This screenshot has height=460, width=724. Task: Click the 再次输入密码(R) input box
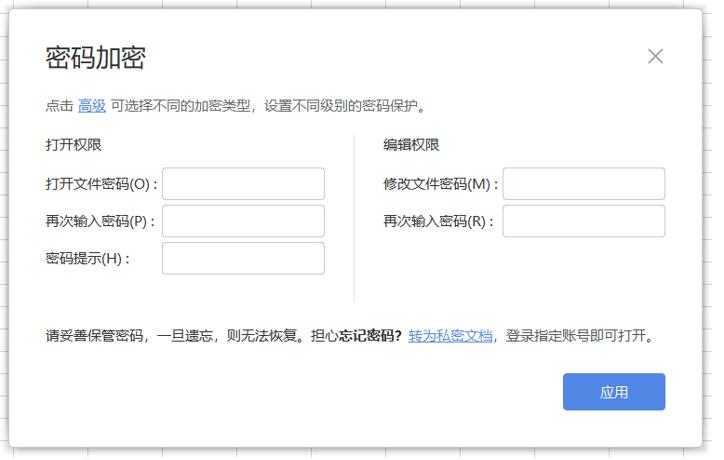[x=583, y=221]
